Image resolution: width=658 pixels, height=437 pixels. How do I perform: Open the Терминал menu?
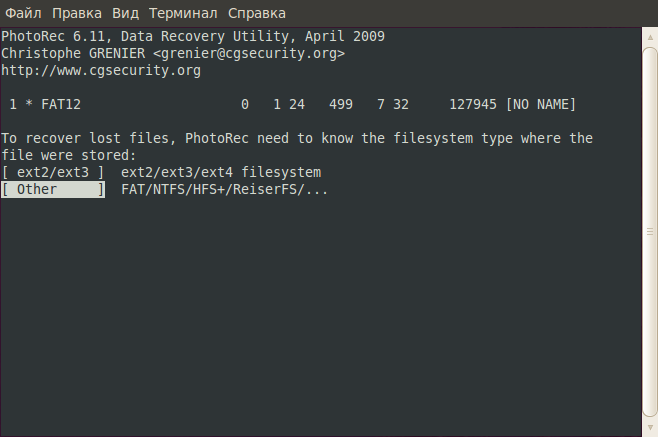183,13
